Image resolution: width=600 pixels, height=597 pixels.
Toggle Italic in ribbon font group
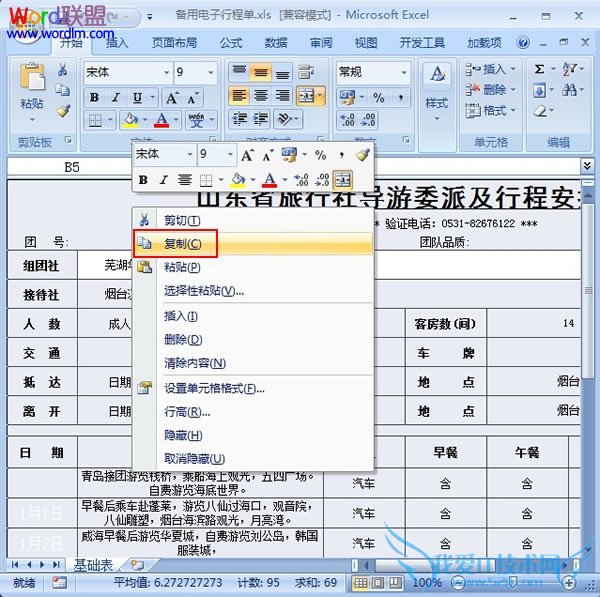(x=116, y=98)
